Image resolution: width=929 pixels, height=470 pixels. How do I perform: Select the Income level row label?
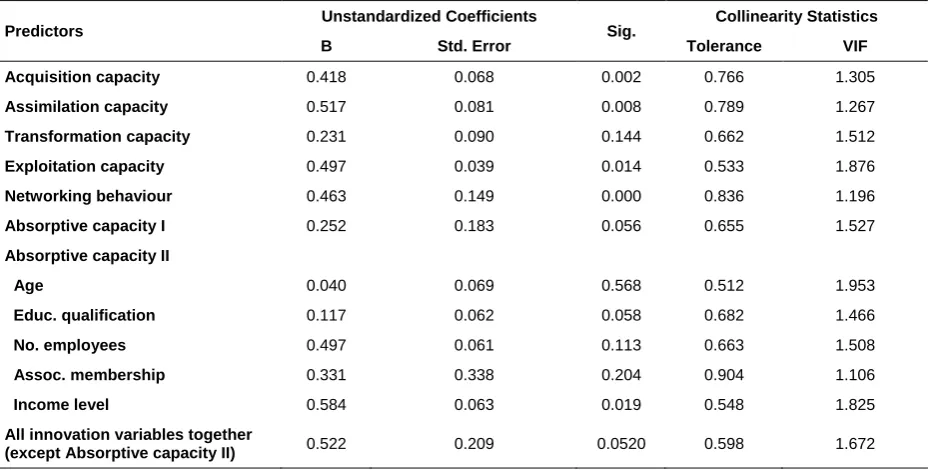point(61,405)
